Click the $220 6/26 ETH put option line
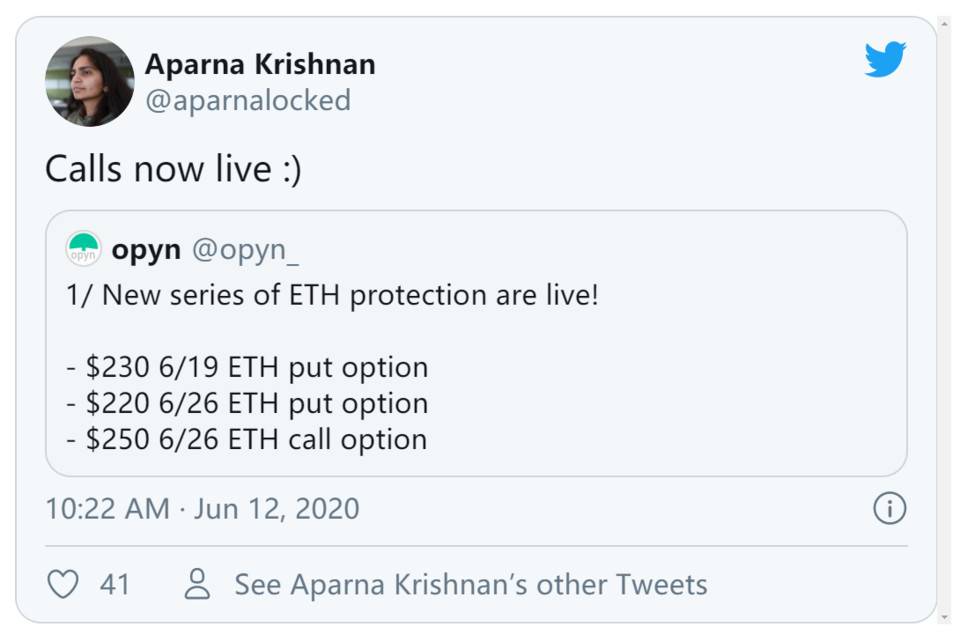 (247, 403)
